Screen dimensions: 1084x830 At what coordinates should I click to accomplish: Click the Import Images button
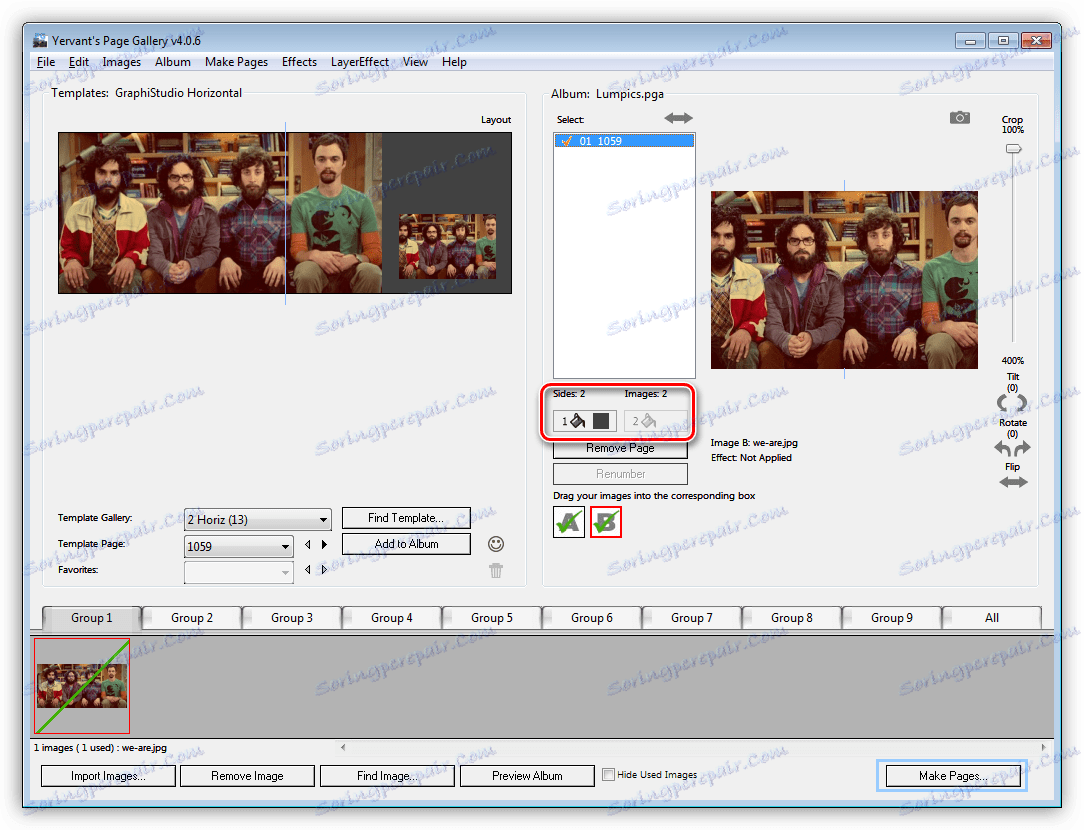point(108,776)
